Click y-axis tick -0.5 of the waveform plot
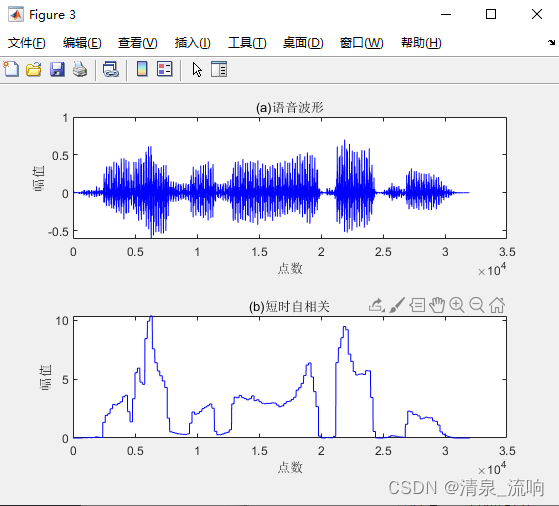Screen dimensions: 559x506 [x=58, y=232]
